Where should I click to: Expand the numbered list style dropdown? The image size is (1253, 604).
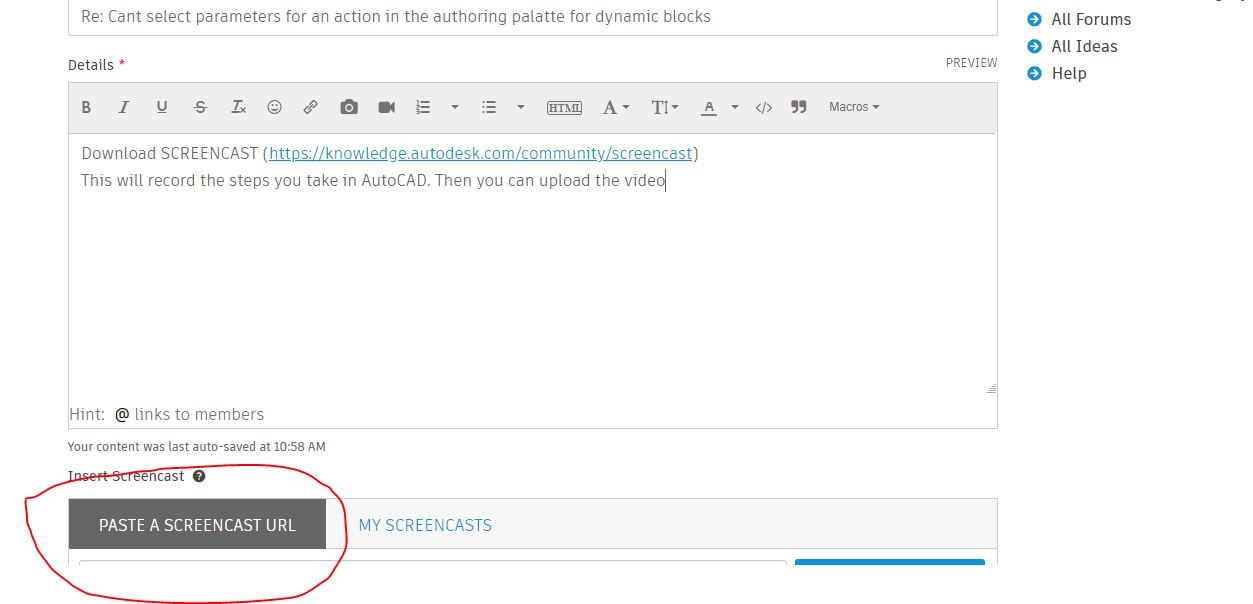tap(455, 107)
